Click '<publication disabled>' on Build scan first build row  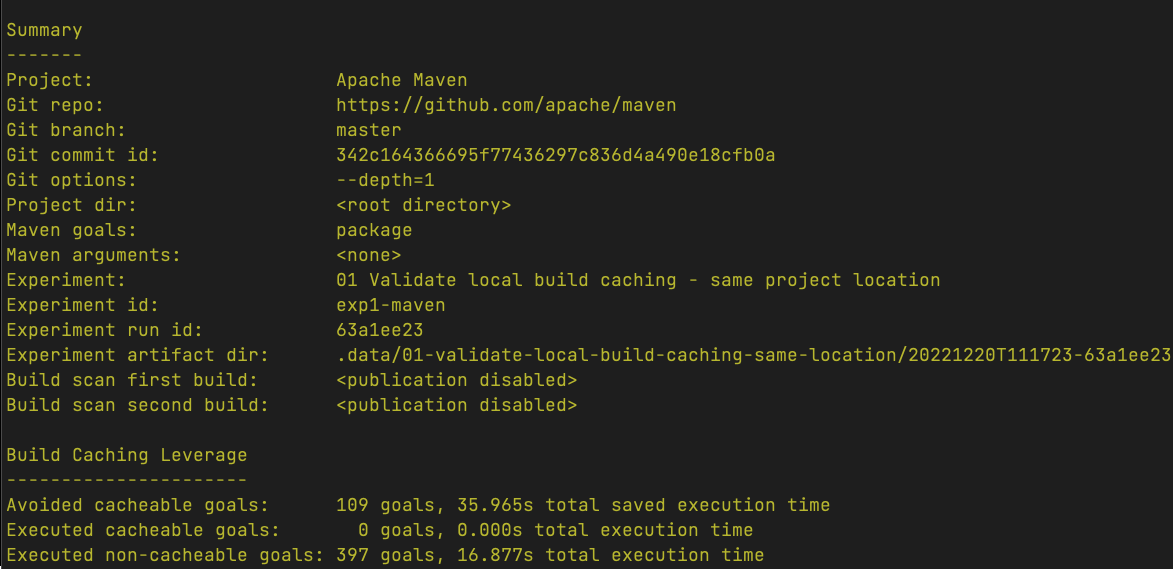click(x=457, y=380)
